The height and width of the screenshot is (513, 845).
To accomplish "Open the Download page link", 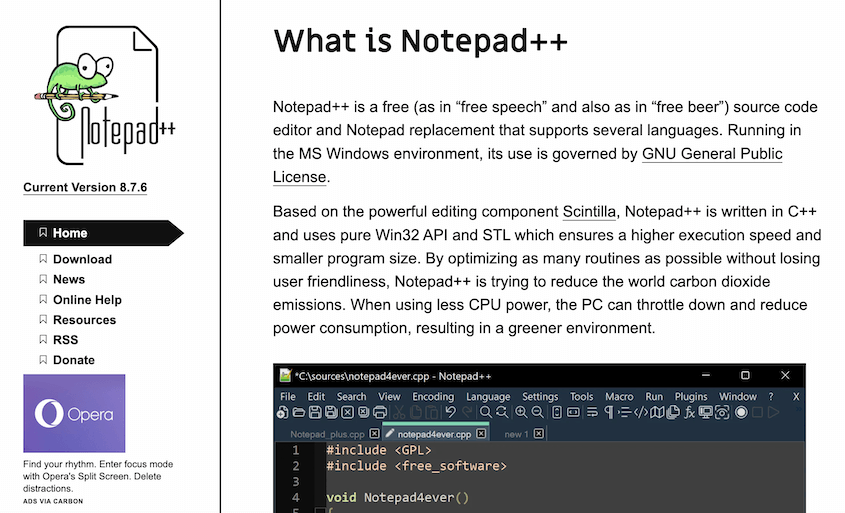I will (x=82, y=259).
